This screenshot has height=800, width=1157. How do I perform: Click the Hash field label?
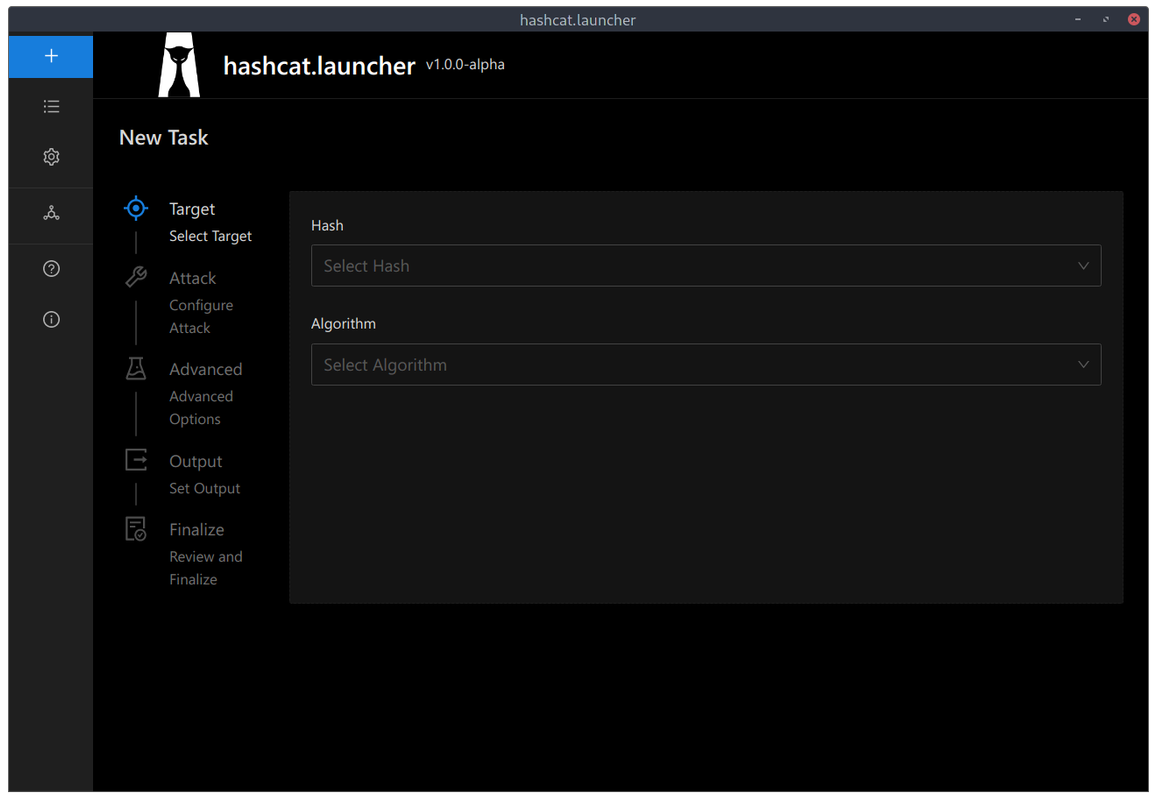[x=327, y=226]
